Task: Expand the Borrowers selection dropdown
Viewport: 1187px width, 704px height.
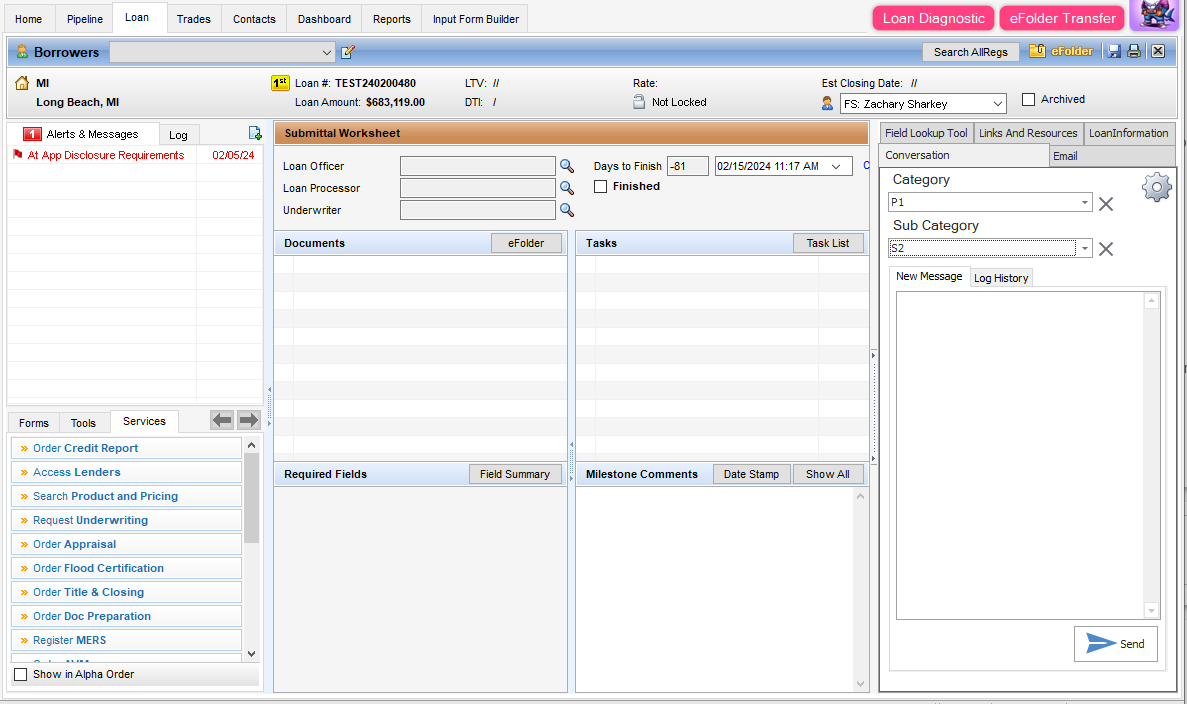Action: coord(328,52)
